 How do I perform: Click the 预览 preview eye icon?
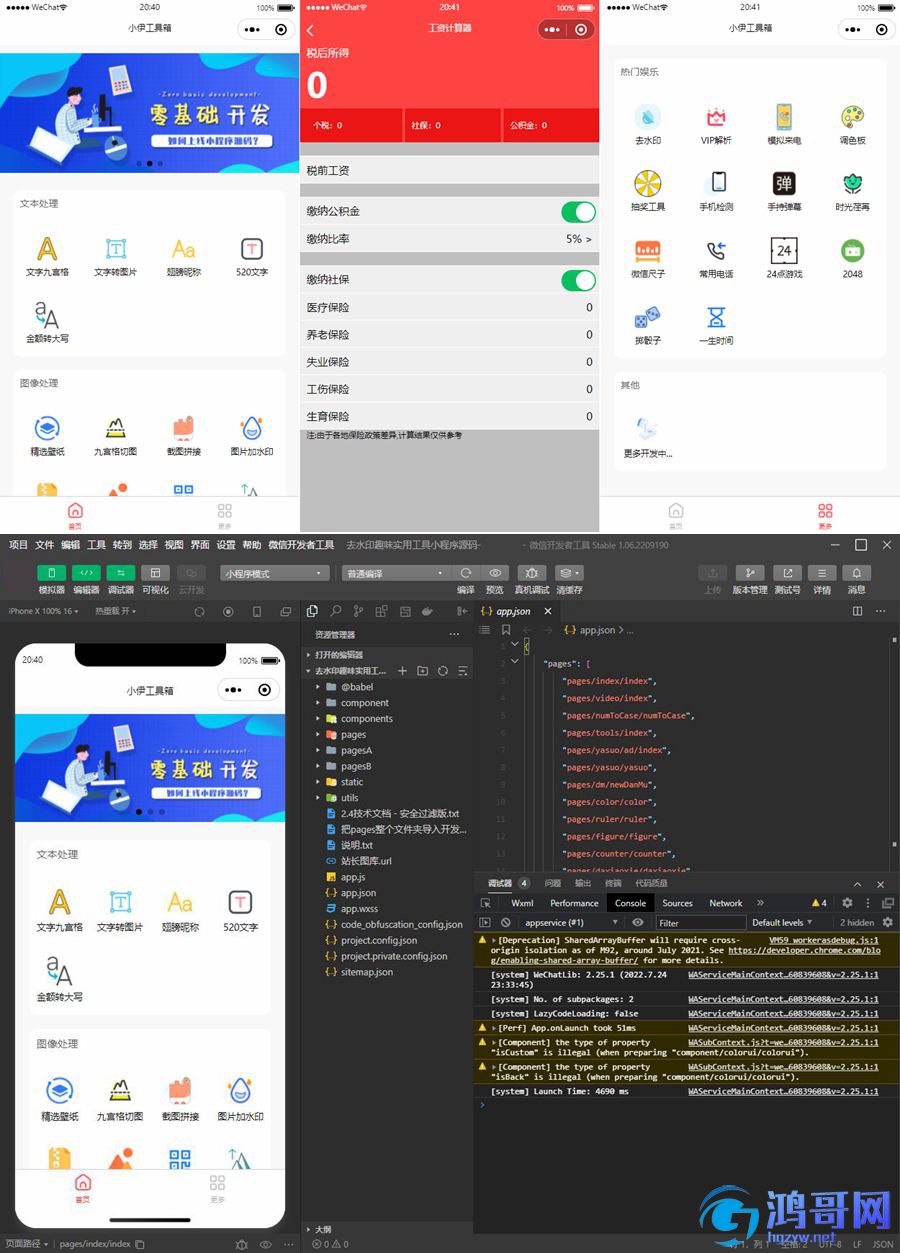(495, 573)
